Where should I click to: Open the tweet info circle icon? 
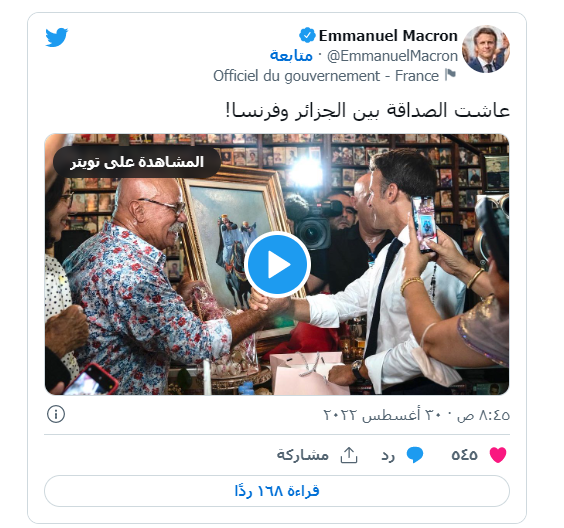(56, 414)
